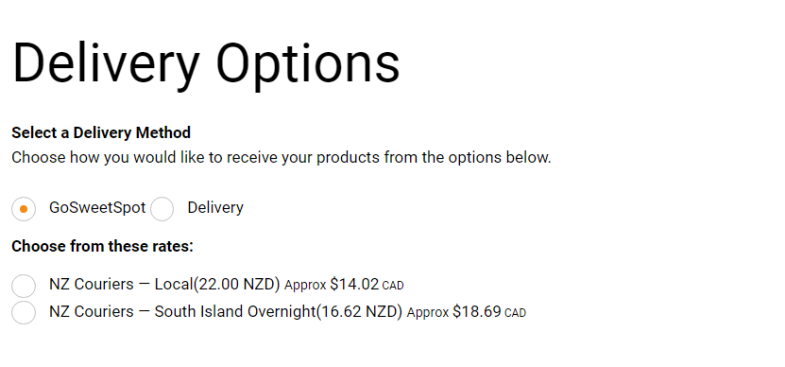Click the Delivery option label text
This screenshot has width=785, height=367.
click(x=215, y=208)
